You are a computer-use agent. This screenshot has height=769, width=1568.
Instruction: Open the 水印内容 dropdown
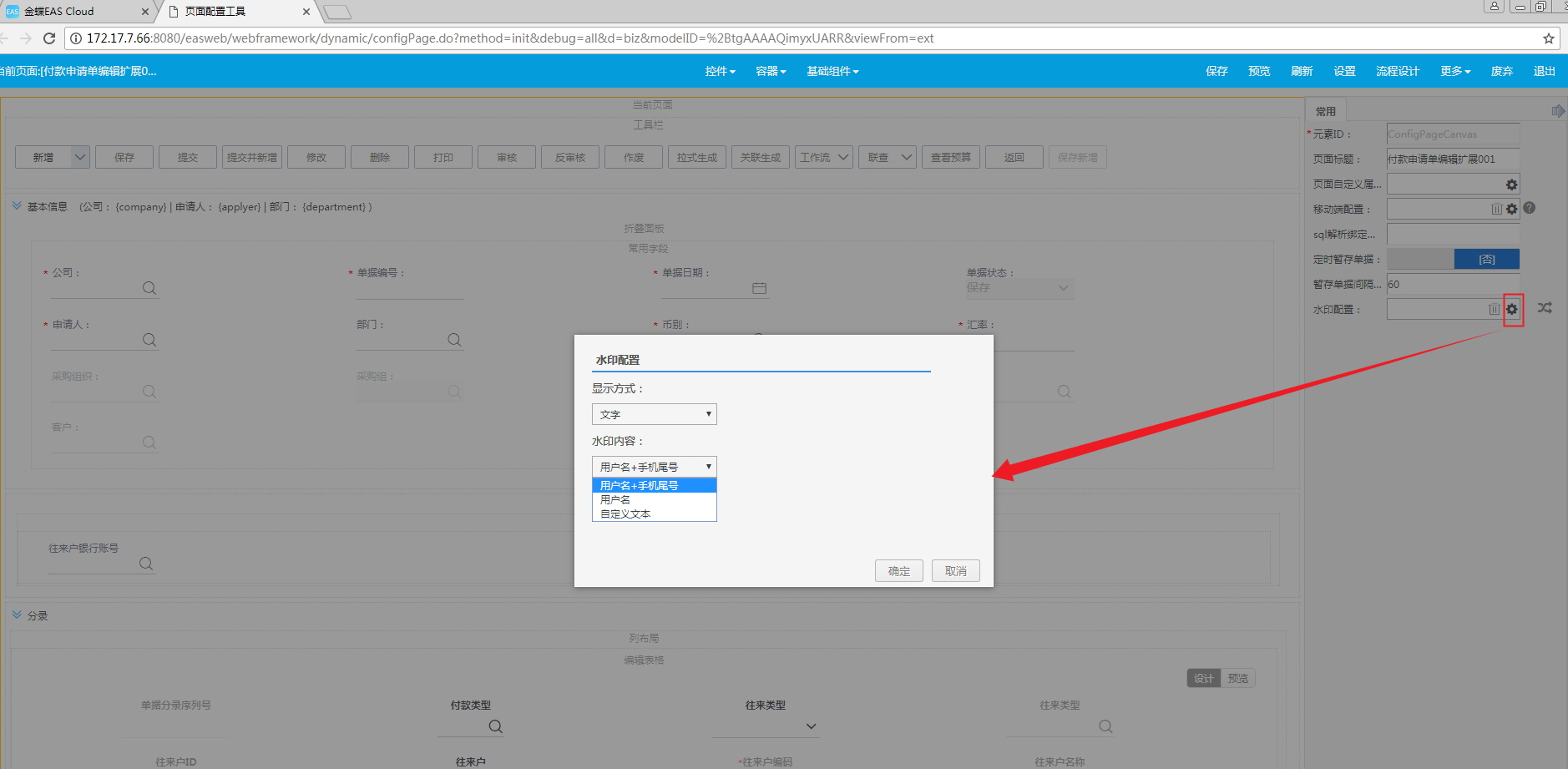pos(655,467)
